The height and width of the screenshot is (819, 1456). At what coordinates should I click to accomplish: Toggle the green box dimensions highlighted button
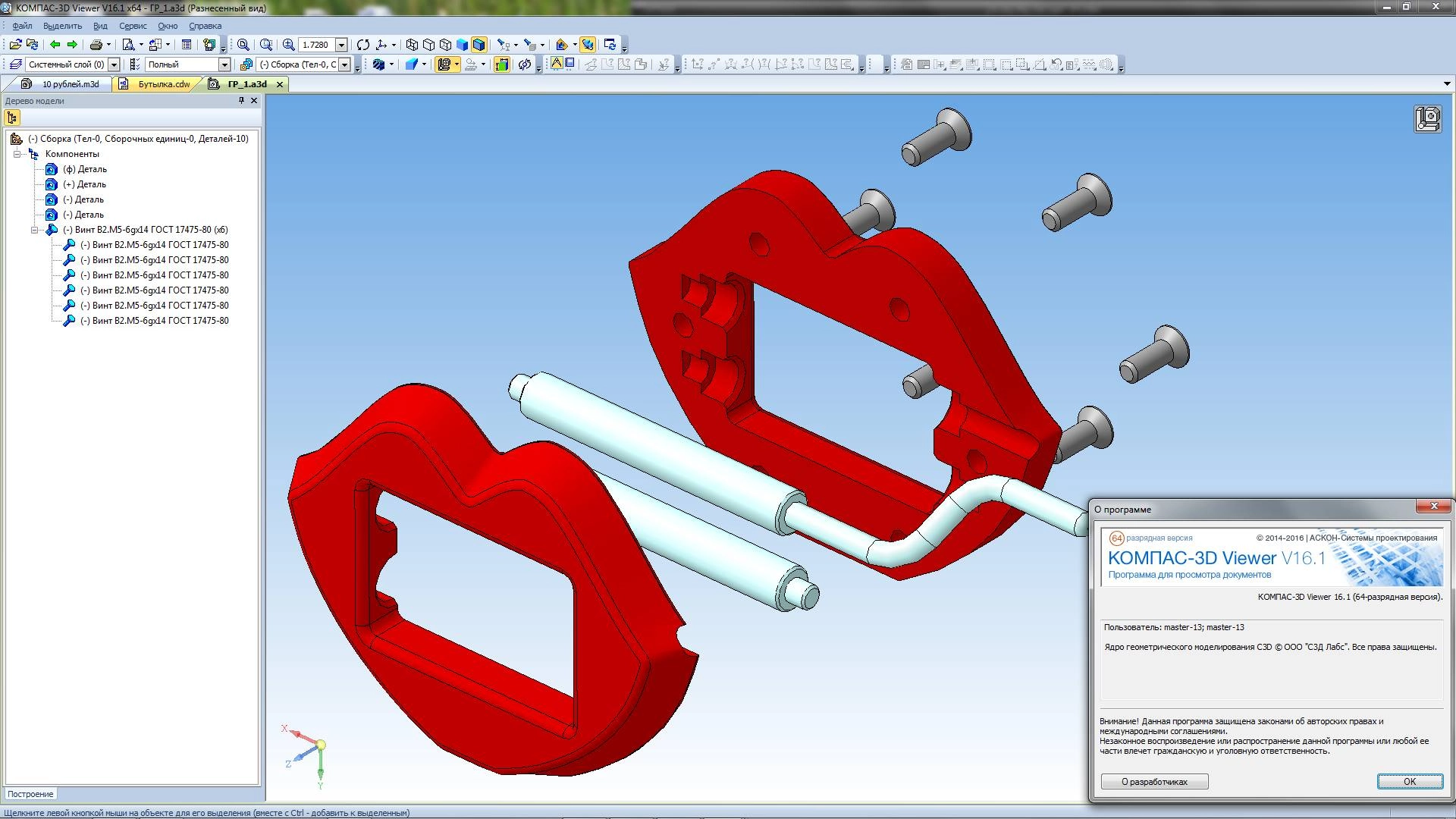pos(501,64)
